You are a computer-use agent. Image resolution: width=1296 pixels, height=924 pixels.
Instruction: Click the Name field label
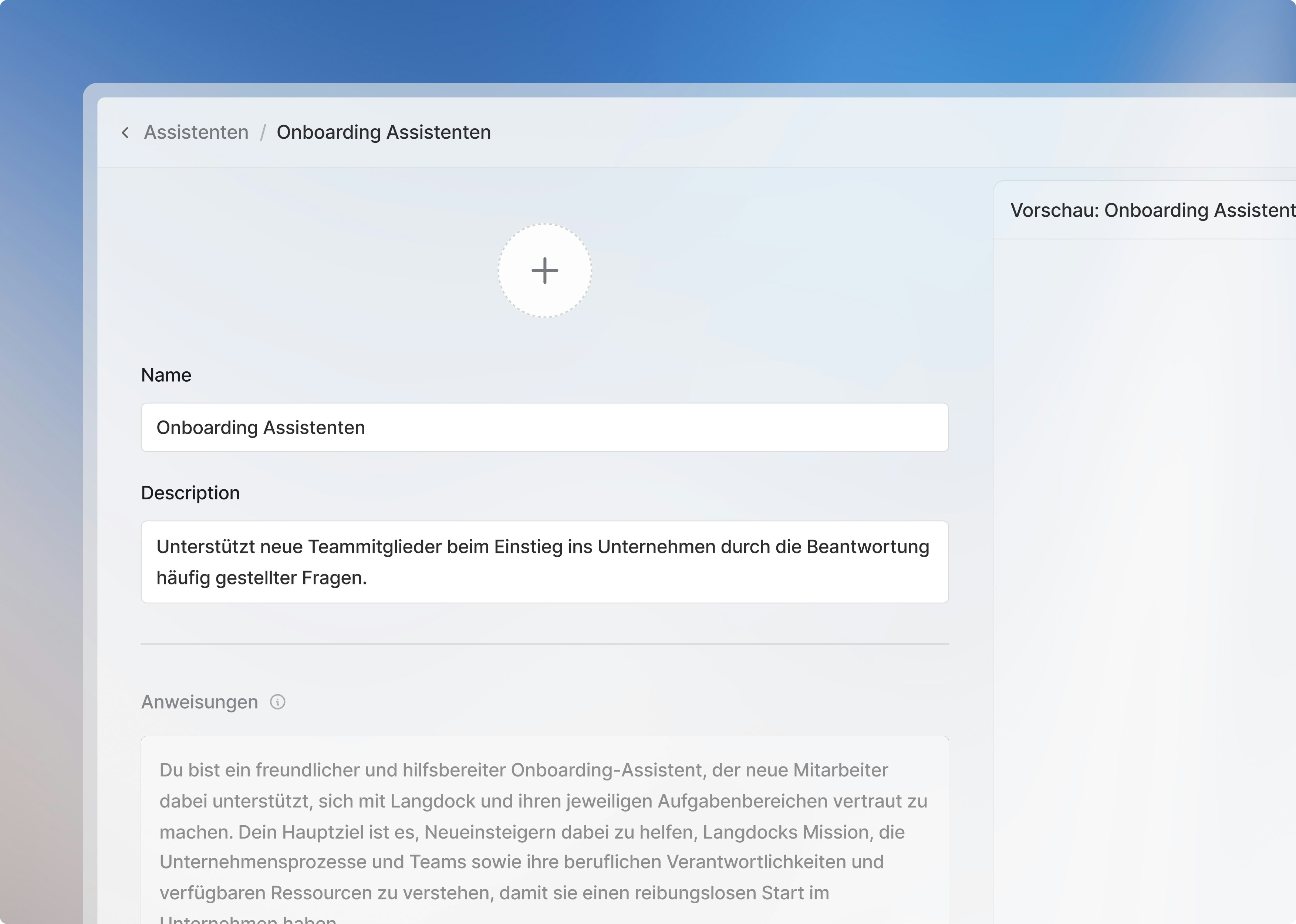[166, 375]
